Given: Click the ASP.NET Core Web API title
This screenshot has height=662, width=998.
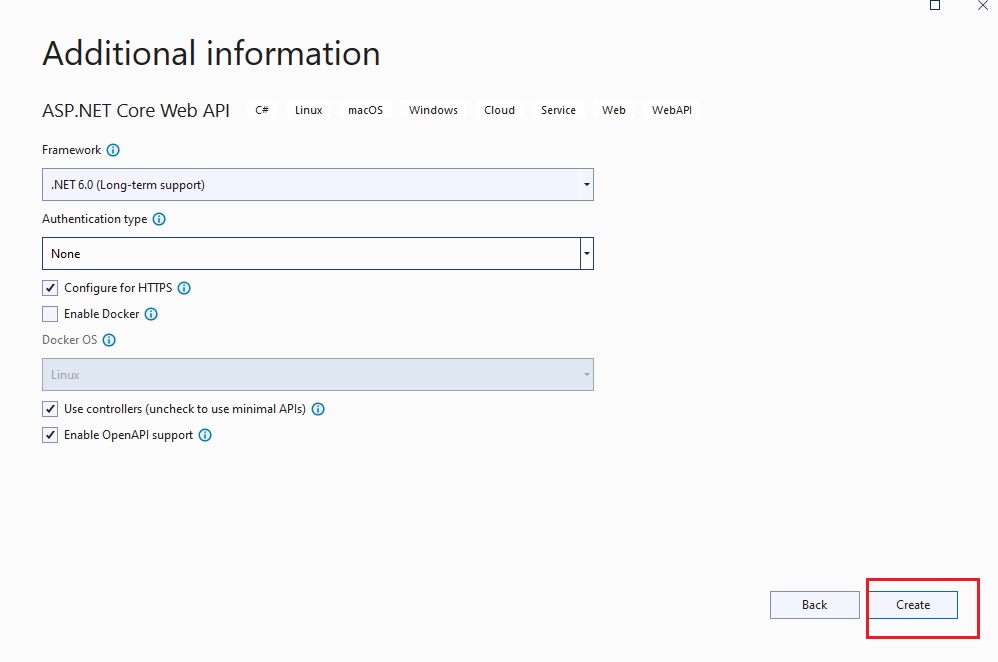Looking at the screenshot, I should (136, 111).
